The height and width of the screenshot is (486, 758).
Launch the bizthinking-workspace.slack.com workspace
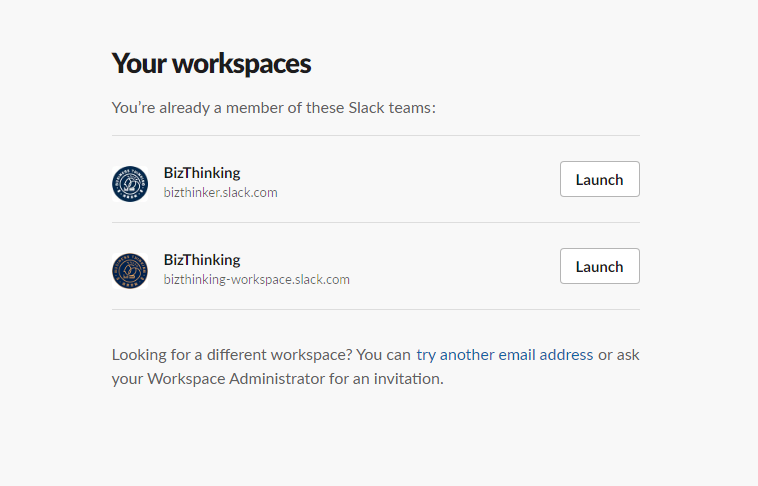pyautogui.click(x=599, y=266)
